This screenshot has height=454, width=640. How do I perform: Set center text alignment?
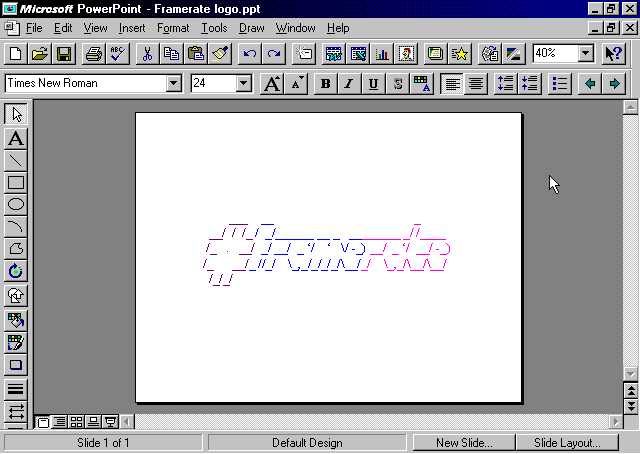click(x=476, y=84)
